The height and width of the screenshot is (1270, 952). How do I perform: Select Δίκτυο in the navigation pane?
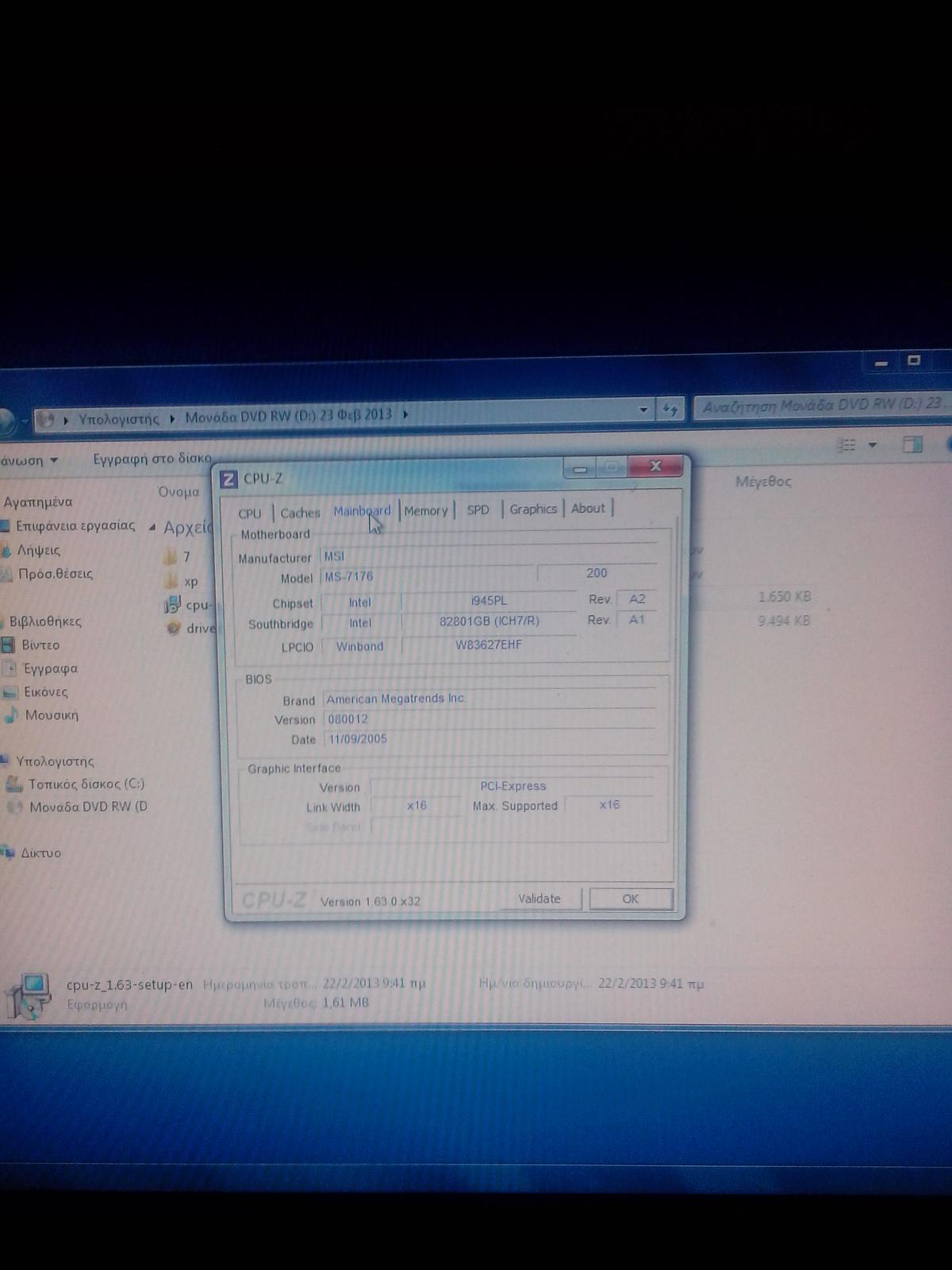40,853
